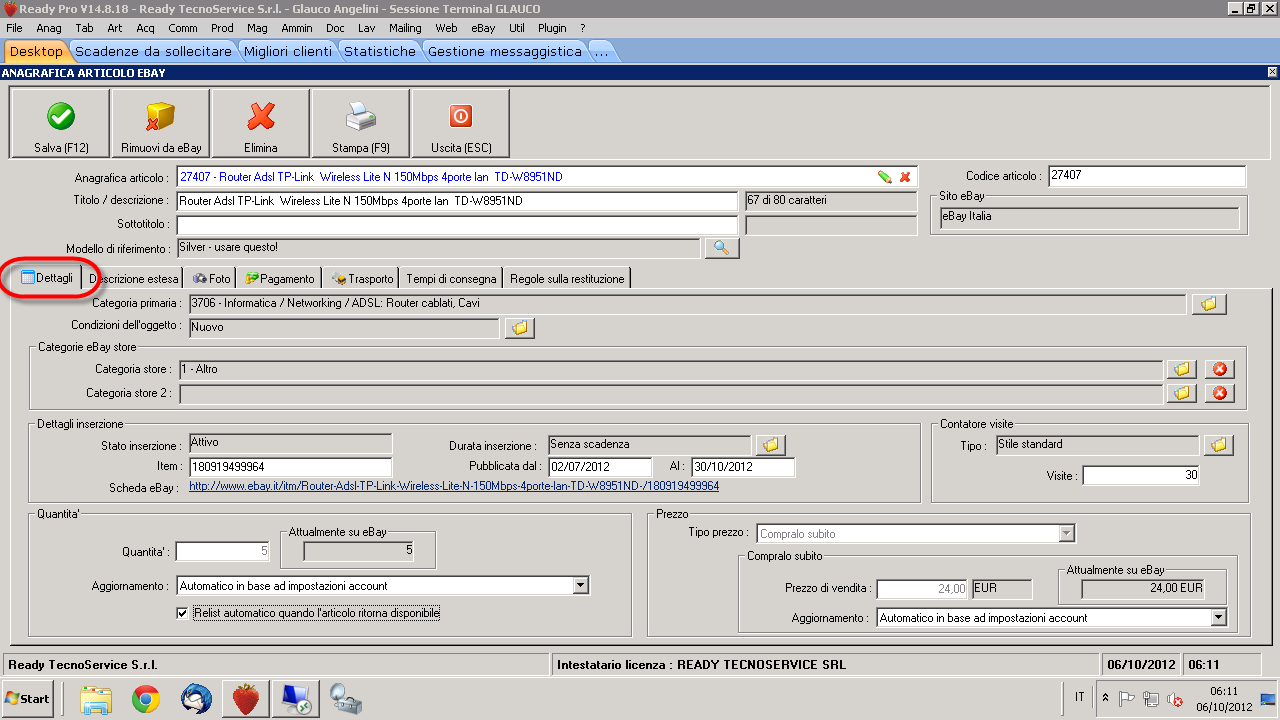Viewport: 1280px width, 720px height.
Task: Open the Statistiche tab
Action: [380, 51]
